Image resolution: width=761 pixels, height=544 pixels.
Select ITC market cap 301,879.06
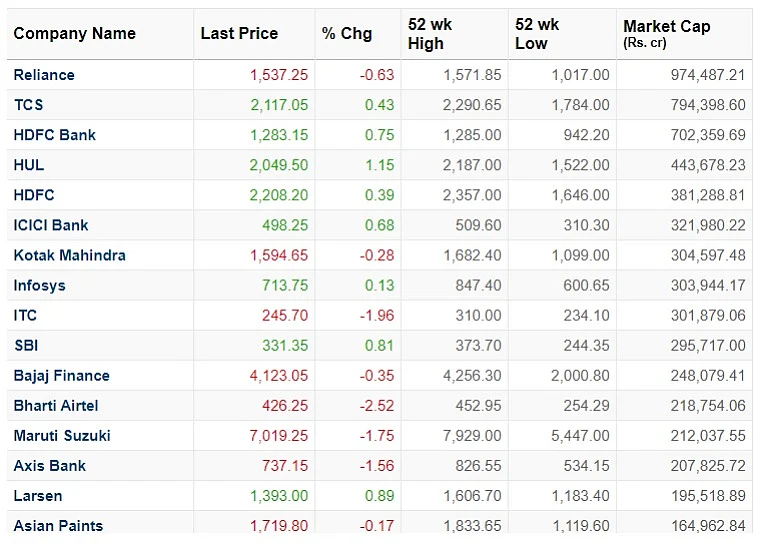coord(708,315)
